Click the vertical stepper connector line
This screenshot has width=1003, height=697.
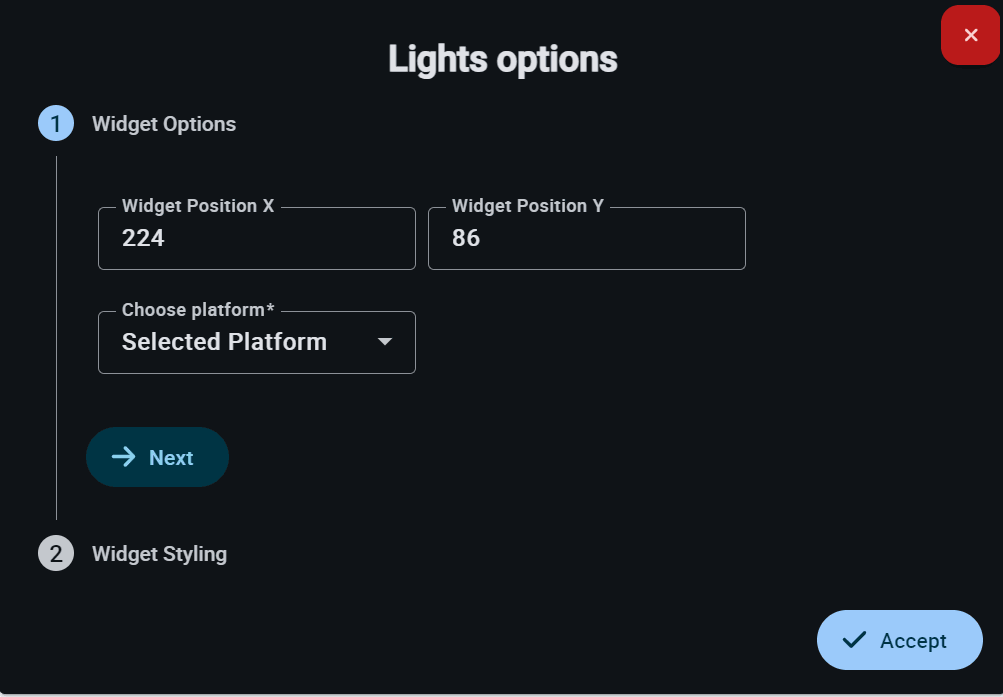(56, 338)
